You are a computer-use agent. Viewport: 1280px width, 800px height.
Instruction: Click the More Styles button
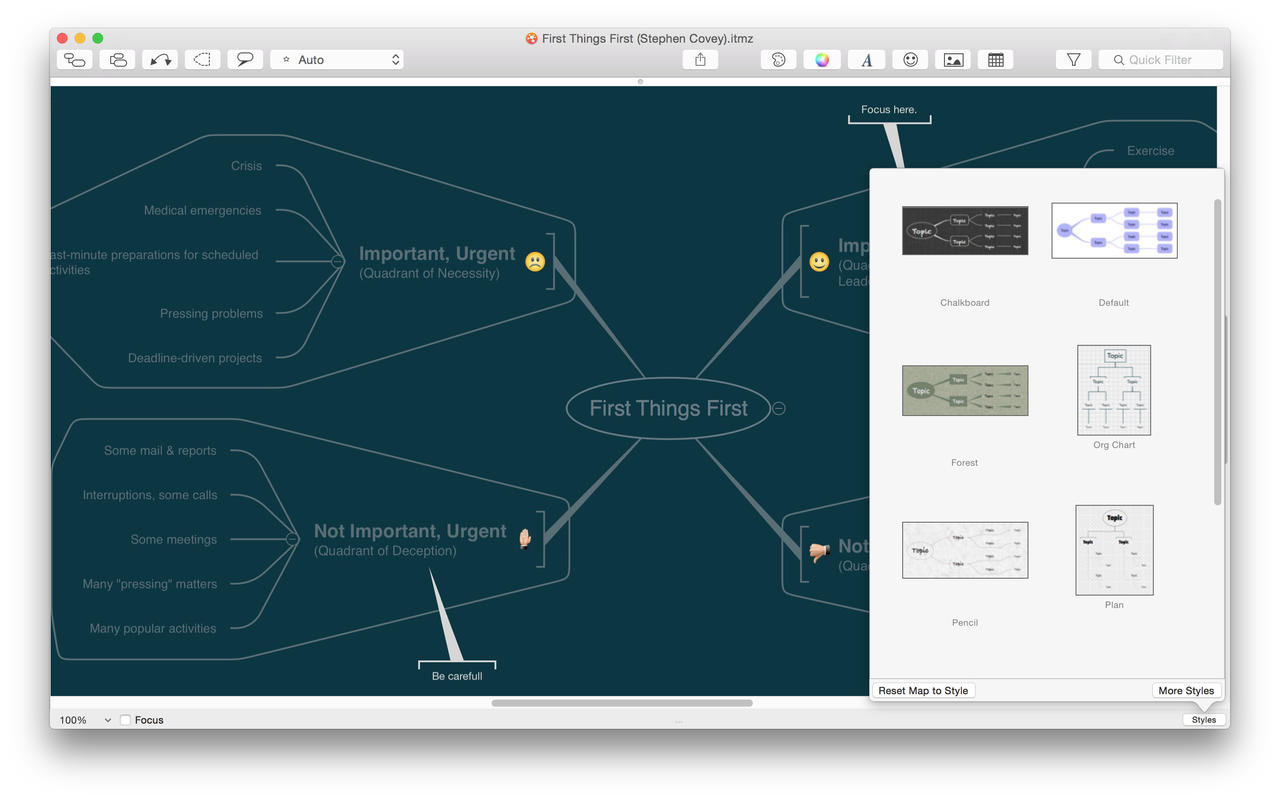tap(1186, 691)
